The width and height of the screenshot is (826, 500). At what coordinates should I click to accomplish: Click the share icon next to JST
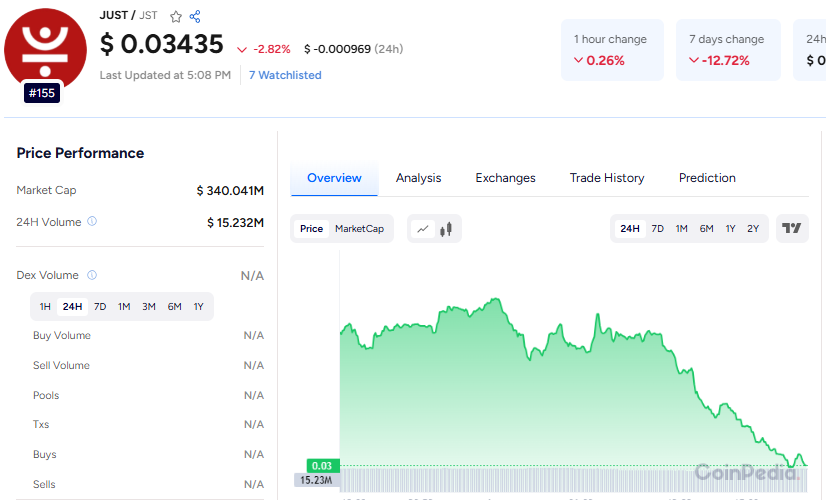click(x=195, y=16)
